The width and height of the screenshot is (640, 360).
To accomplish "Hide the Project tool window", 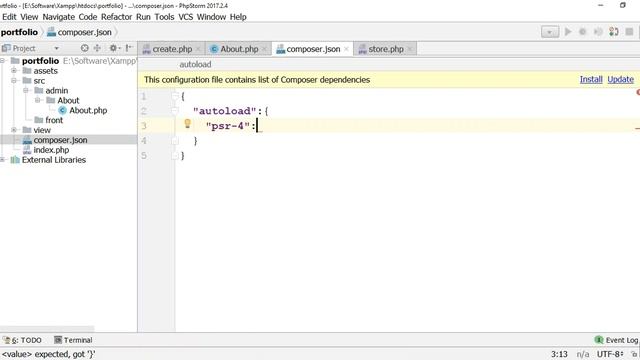I will pos(129,48).
